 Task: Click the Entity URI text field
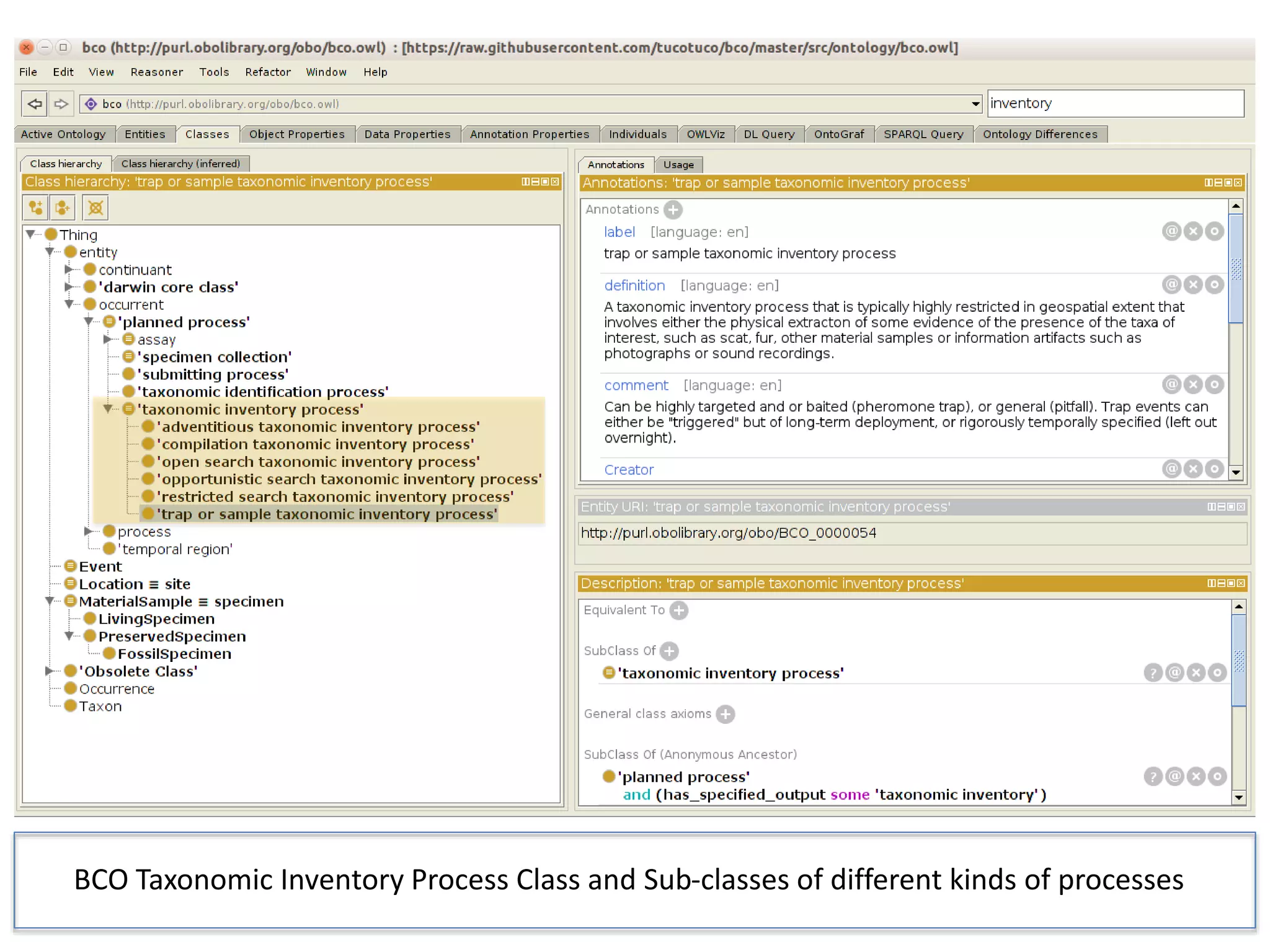pyautogui.click(x=912, y=533)
